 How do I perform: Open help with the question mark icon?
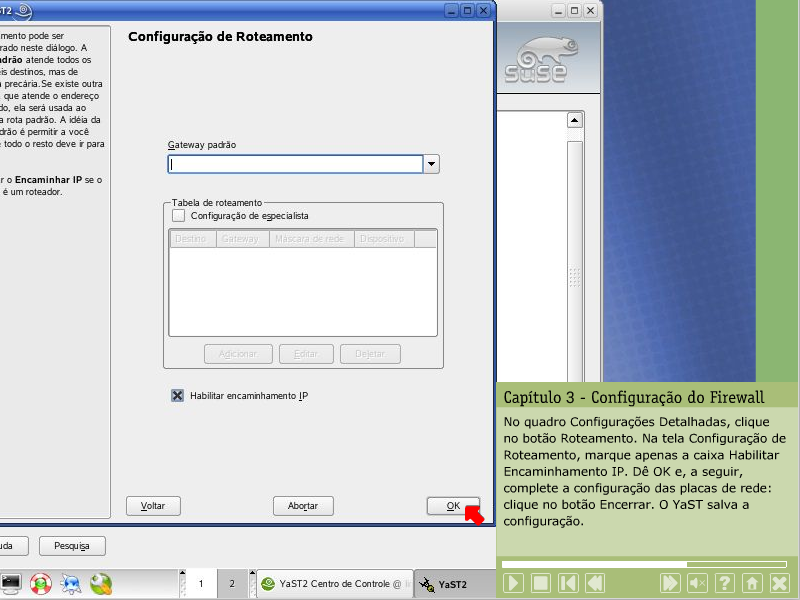pyautogui.click(x=725, y=583)
